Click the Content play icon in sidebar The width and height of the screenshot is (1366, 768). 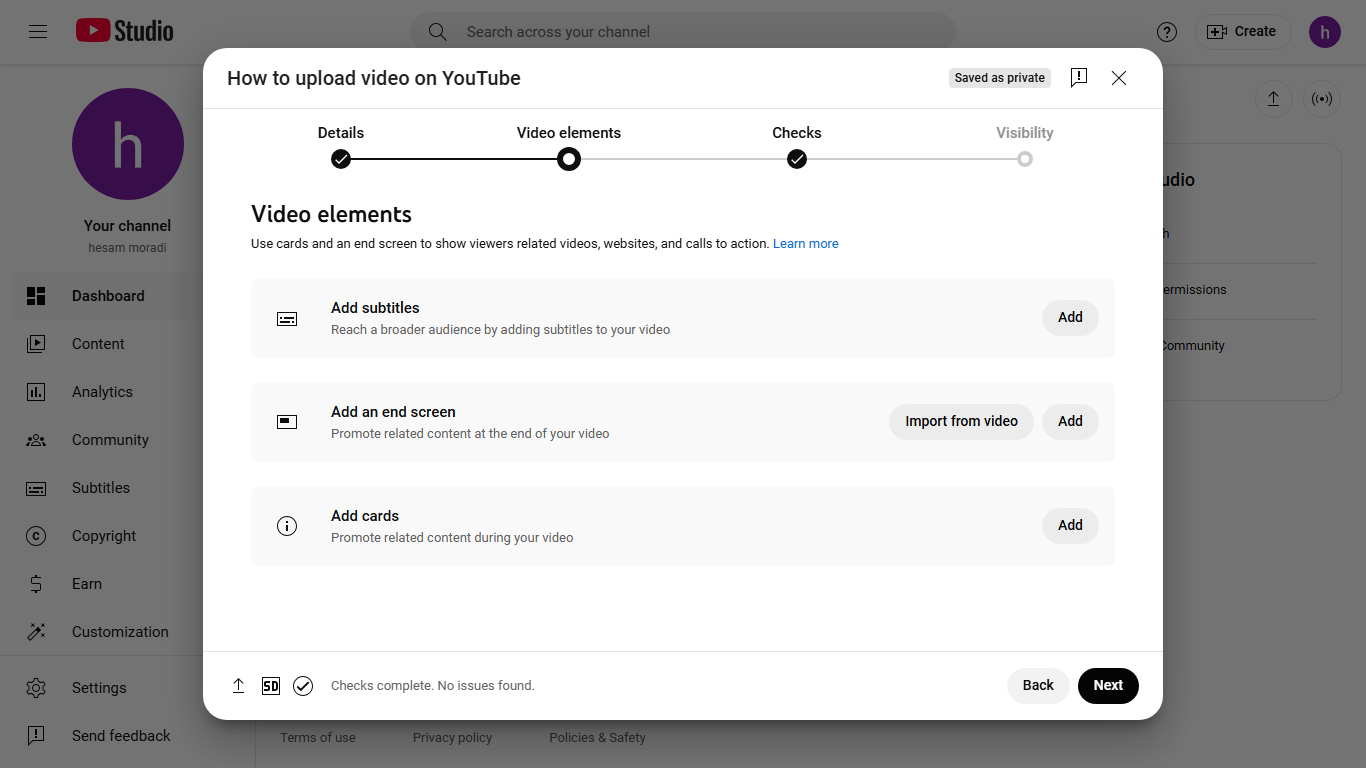36,344
